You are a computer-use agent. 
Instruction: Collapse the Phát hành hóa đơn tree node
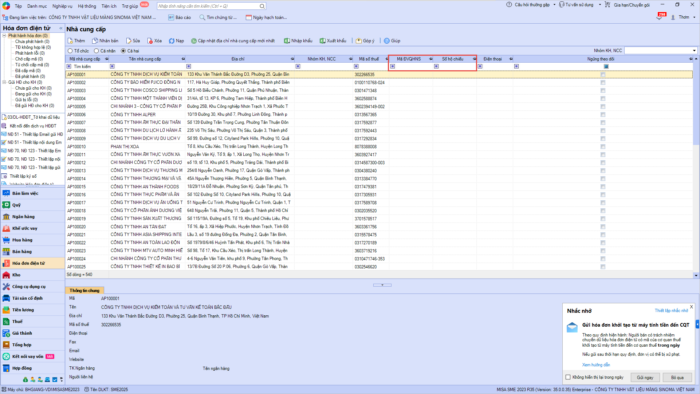tap(4, 36)
